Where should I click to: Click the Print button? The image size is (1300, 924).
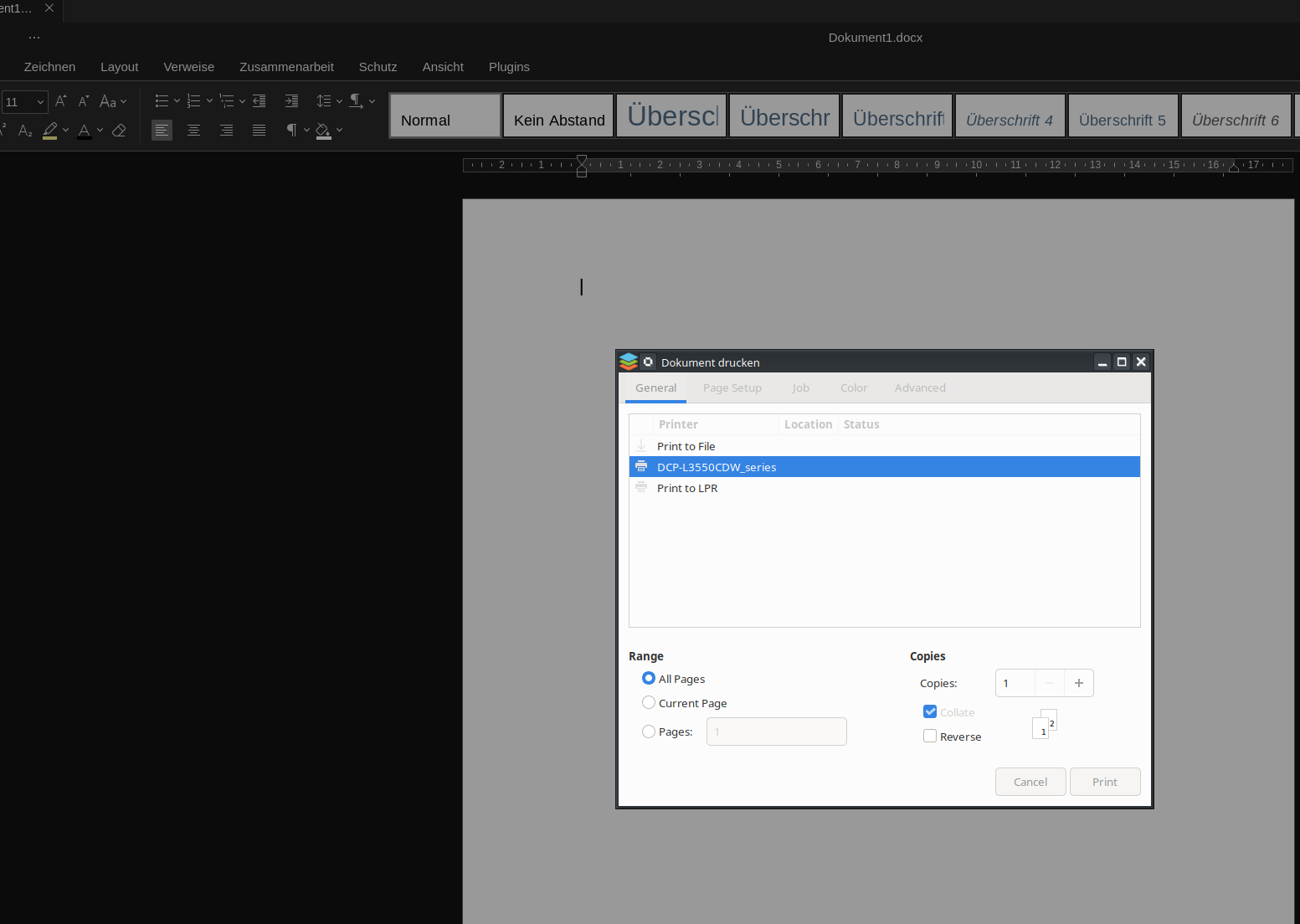[x=1105, y=782]
